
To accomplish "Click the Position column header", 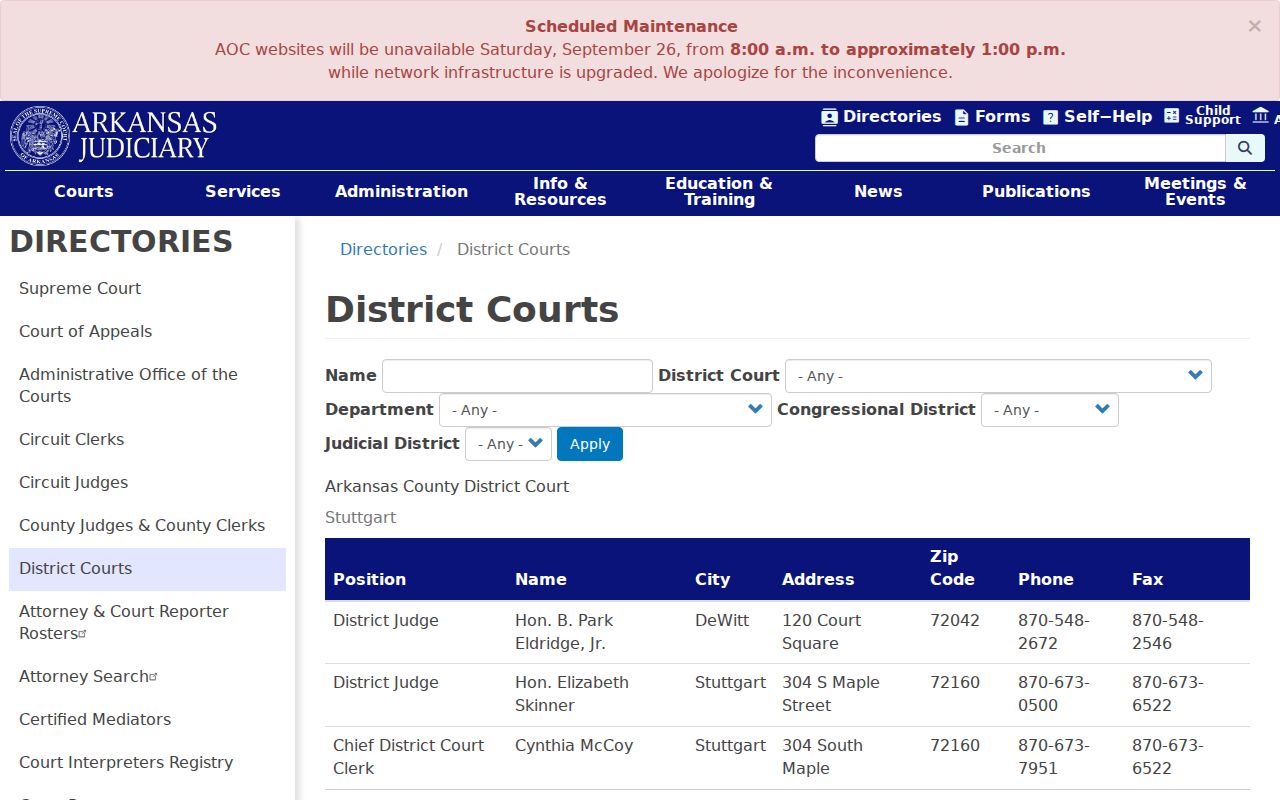I will click(369, 579).
